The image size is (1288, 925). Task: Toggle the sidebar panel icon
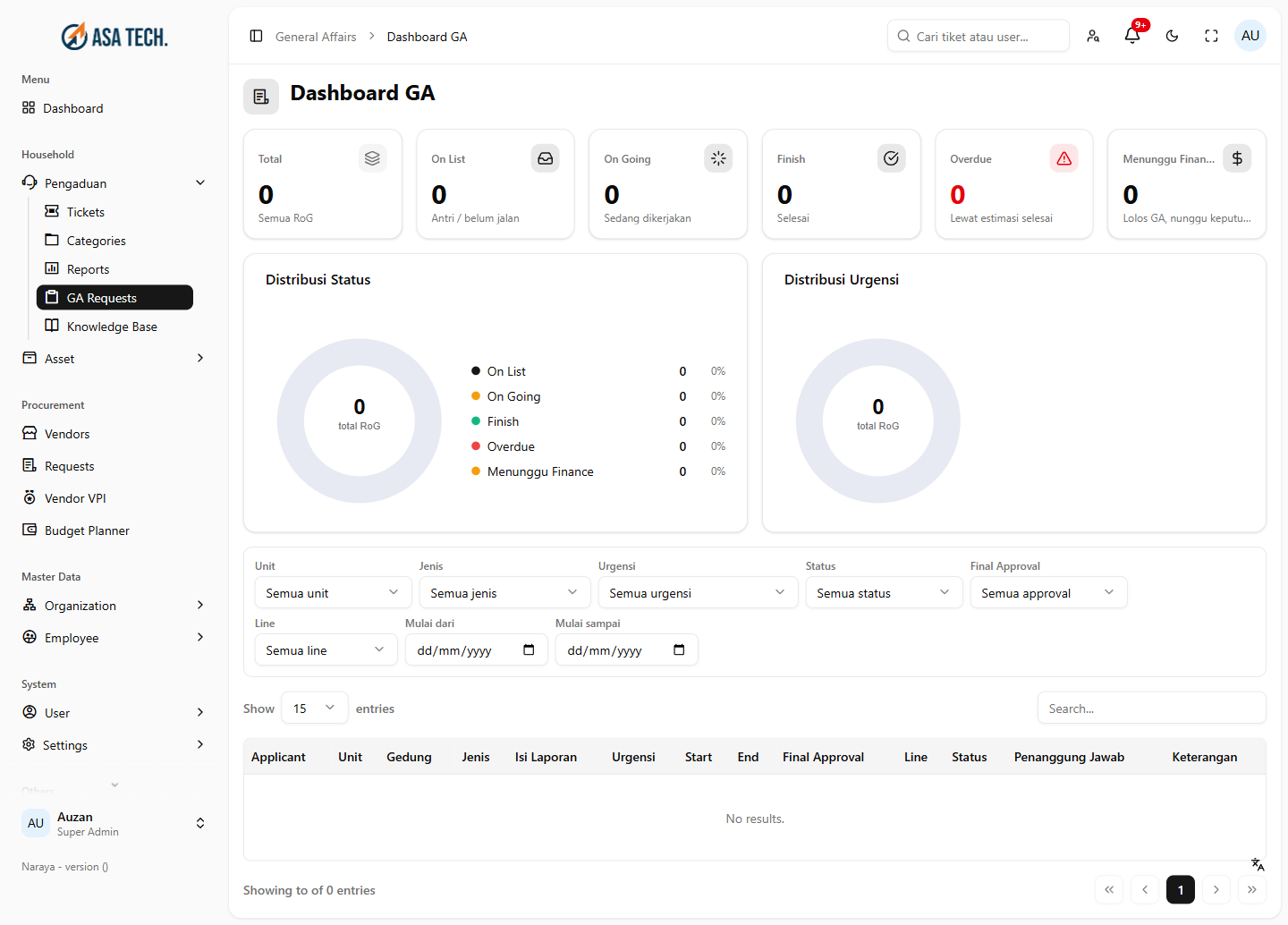tap(256, 37)
